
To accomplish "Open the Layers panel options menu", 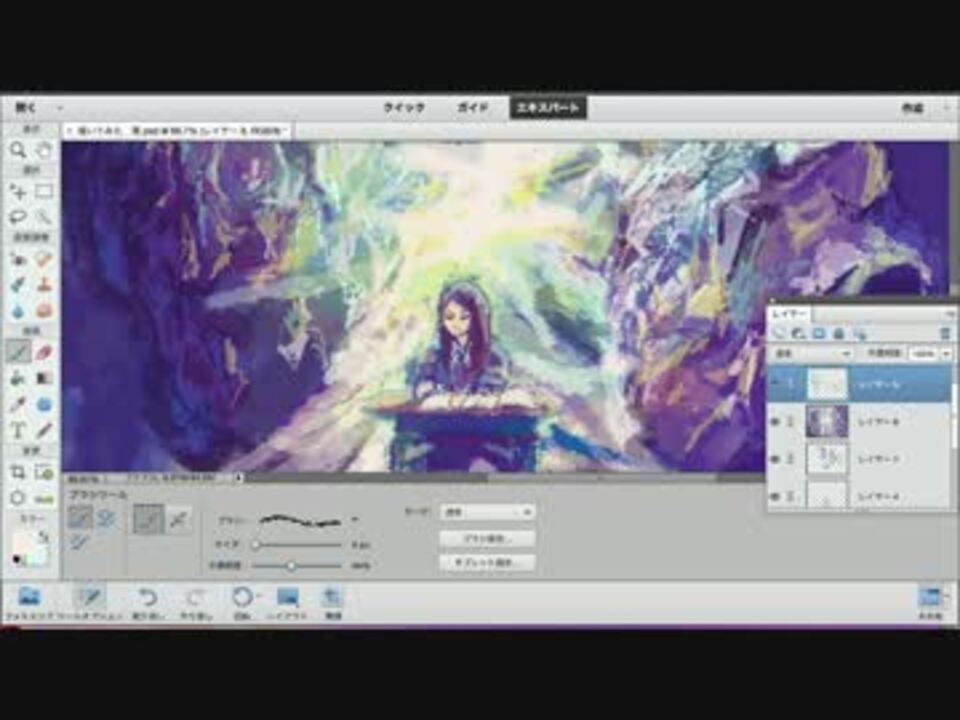I will tap(949, 313).
